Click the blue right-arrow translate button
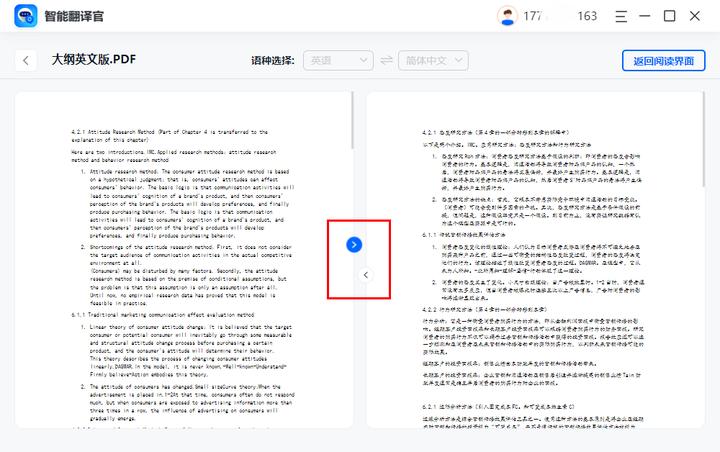This screenshot has height=452, width=720. click(x=354, y=244)
